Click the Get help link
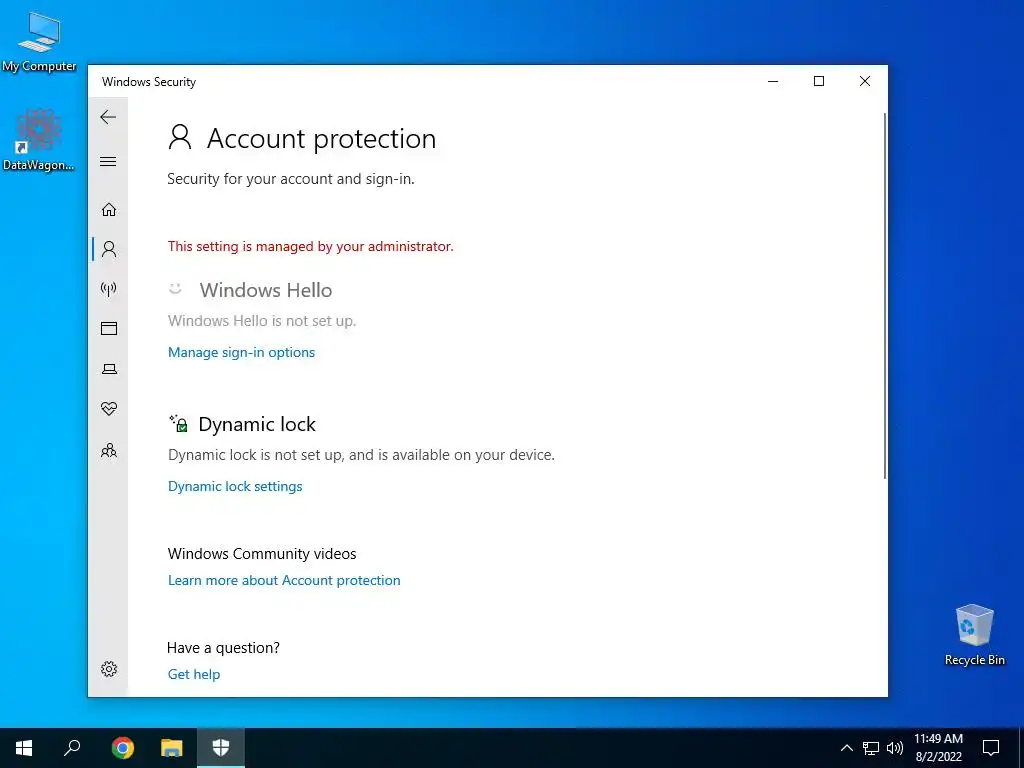Screen dimensions: 1024x768 pyautogui.click(x=193, y=674)
